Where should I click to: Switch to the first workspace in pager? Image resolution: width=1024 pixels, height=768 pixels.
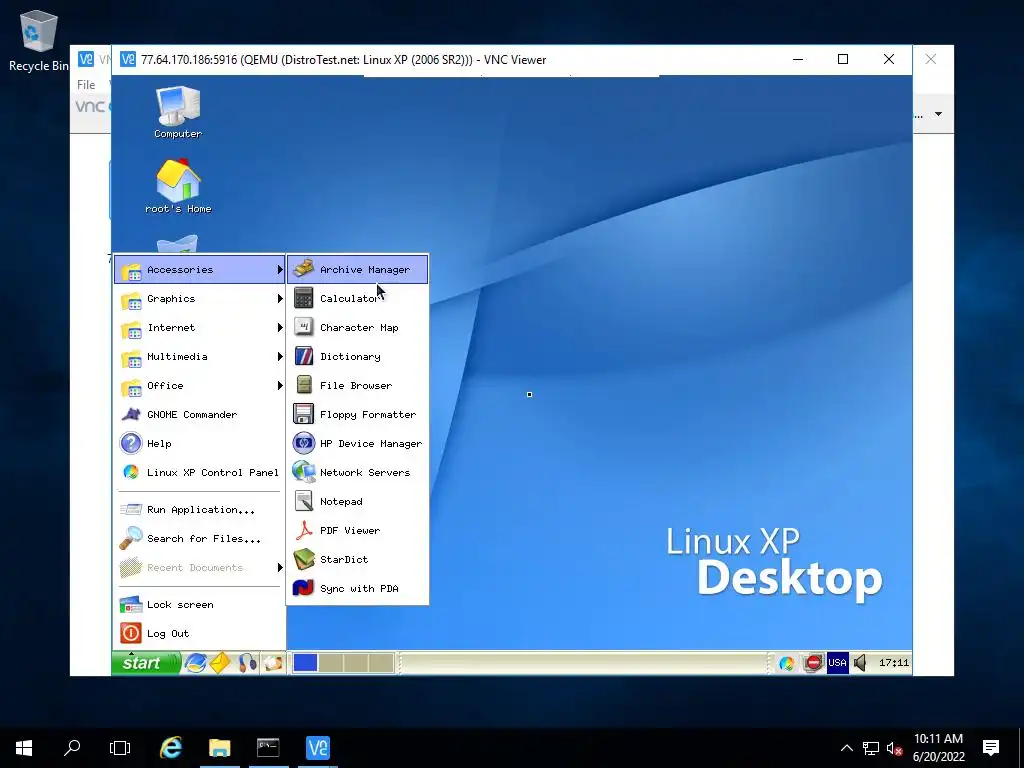click(305, 663)
